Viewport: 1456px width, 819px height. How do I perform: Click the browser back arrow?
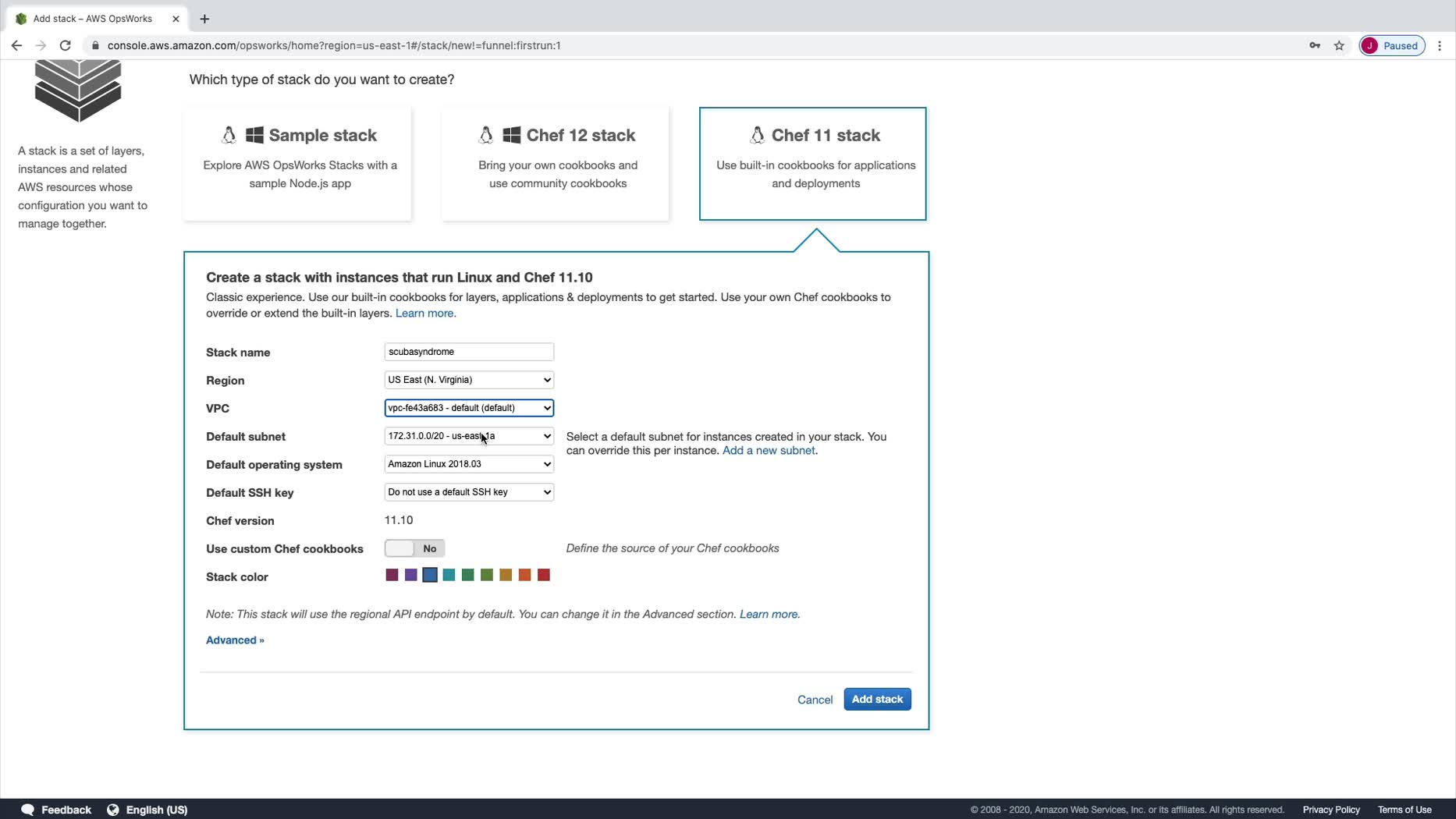click(16, 45)
